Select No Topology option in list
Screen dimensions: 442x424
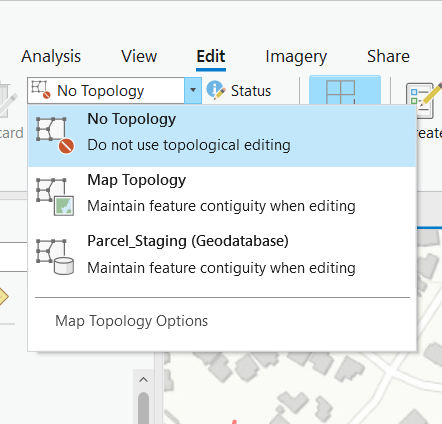coord(222,136)
